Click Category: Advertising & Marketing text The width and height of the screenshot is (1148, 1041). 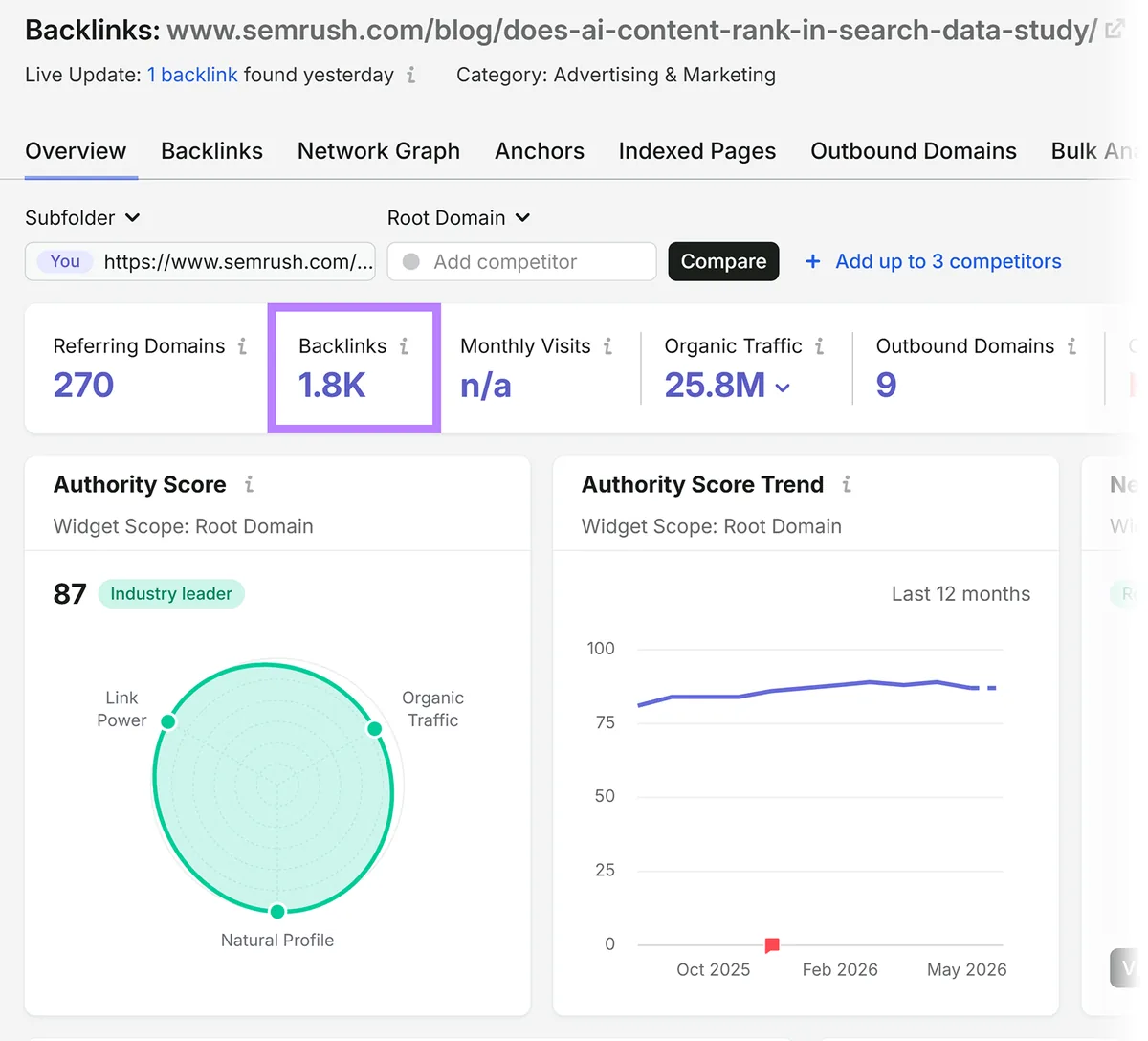tap(616, 75)
